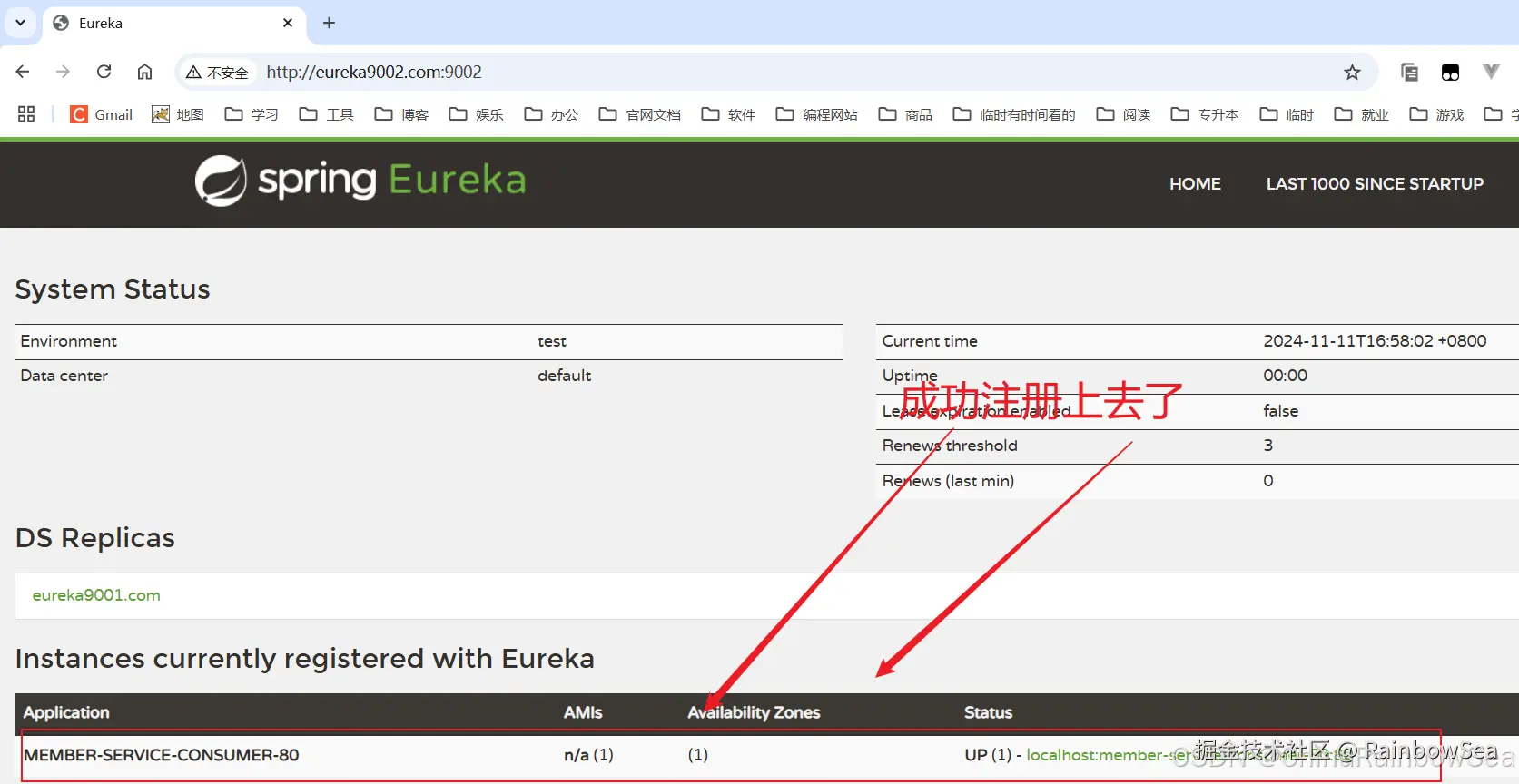
Task: Go to HOME in Eureka navbar
Action: 1195,184
